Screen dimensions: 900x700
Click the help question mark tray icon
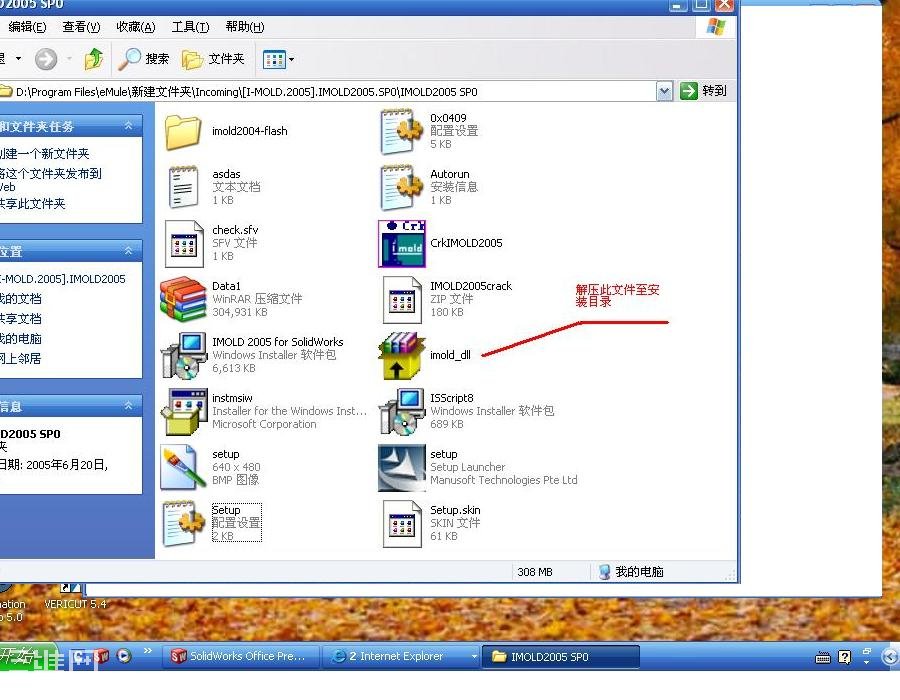click(x=845, y=658)
